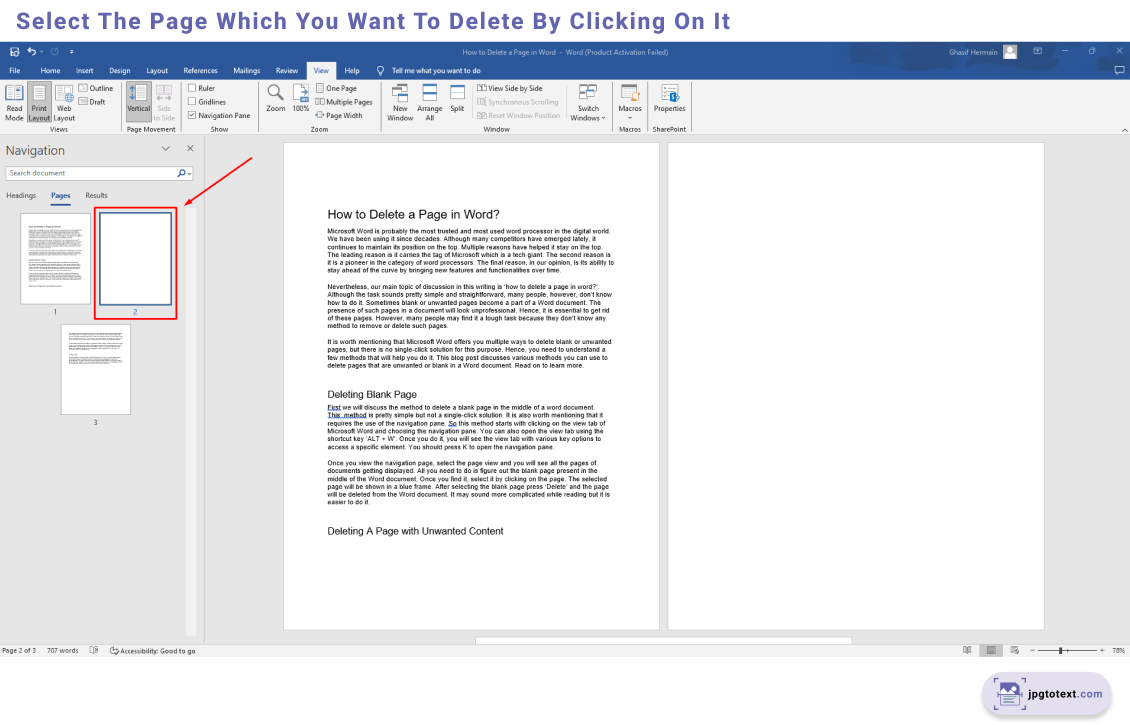This screenshot has height=725, width=1130.
Task: Switch to Outline view
Action: click(96, 88)
